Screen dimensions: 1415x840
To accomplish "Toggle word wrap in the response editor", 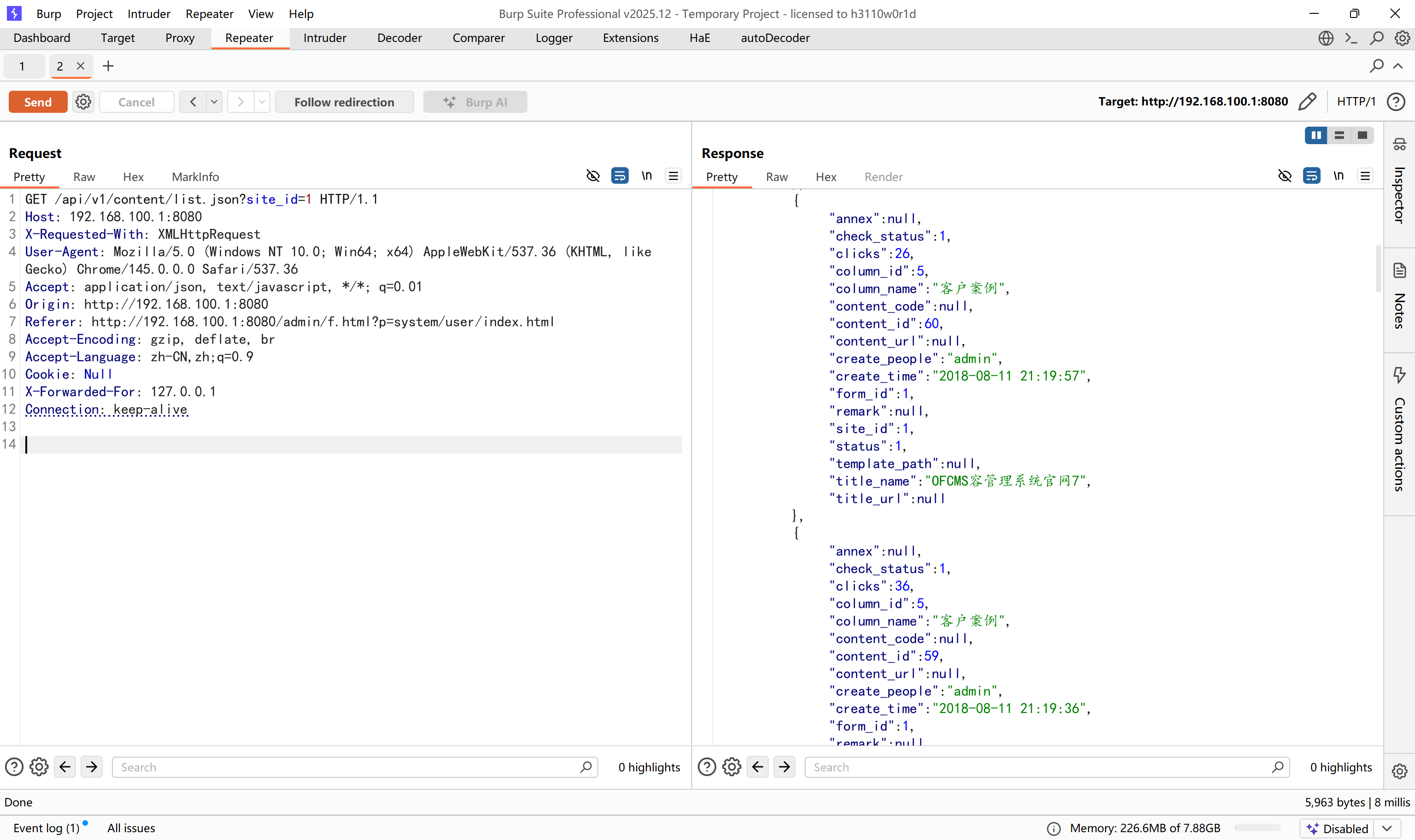I will pyautogui.click(x=1311, y=176).
